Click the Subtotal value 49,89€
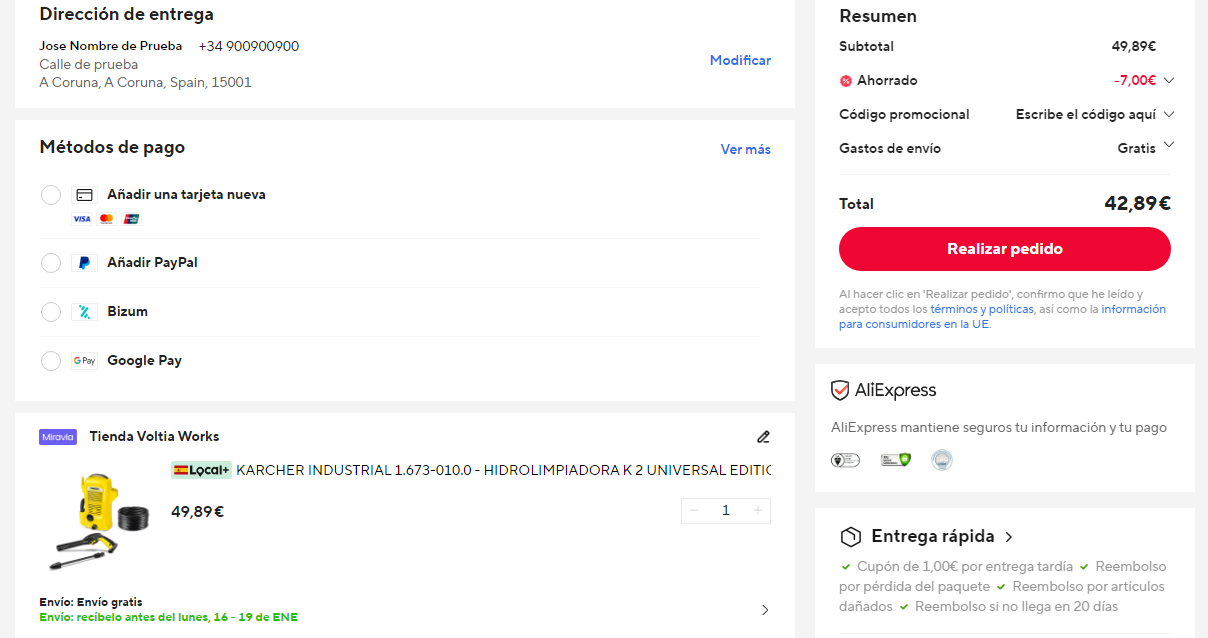The width and height of the screenshot is (1208, 638). 1134,47
